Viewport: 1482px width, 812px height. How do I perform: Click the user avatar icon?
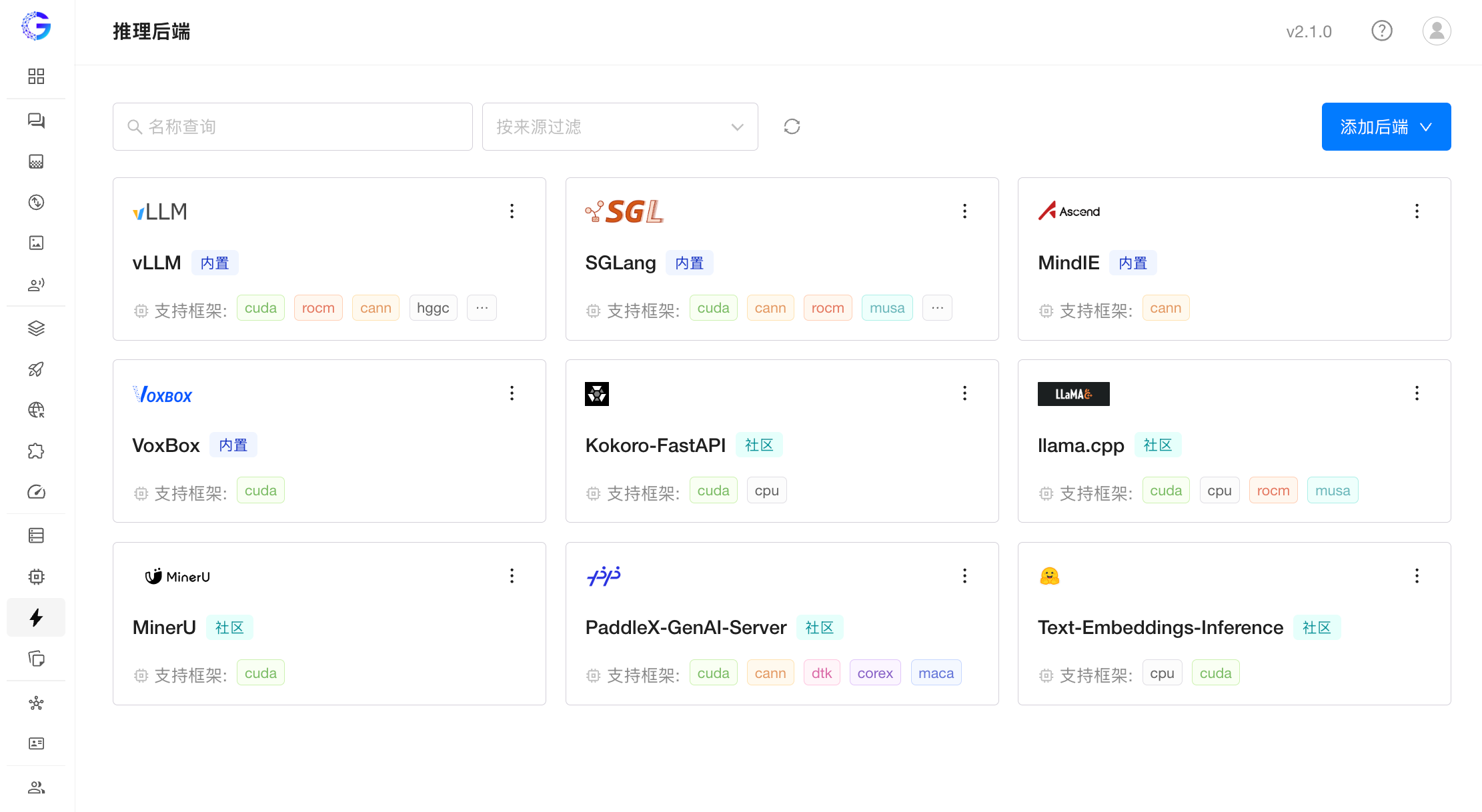click(1436, 31)
